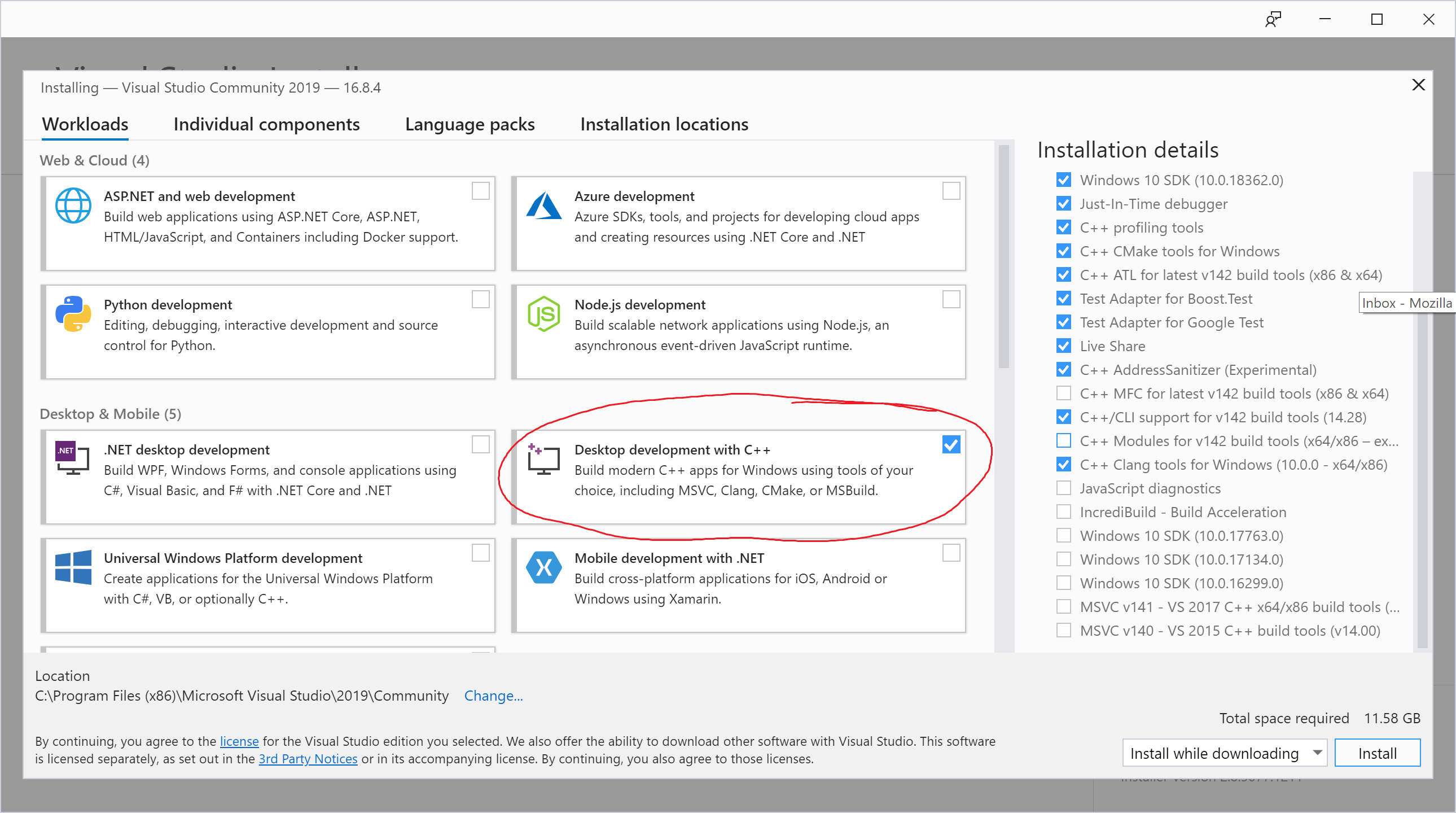Screen dimensions: 1456x813
Task: Click the Azure development logo icon
Action: [543, 206]
